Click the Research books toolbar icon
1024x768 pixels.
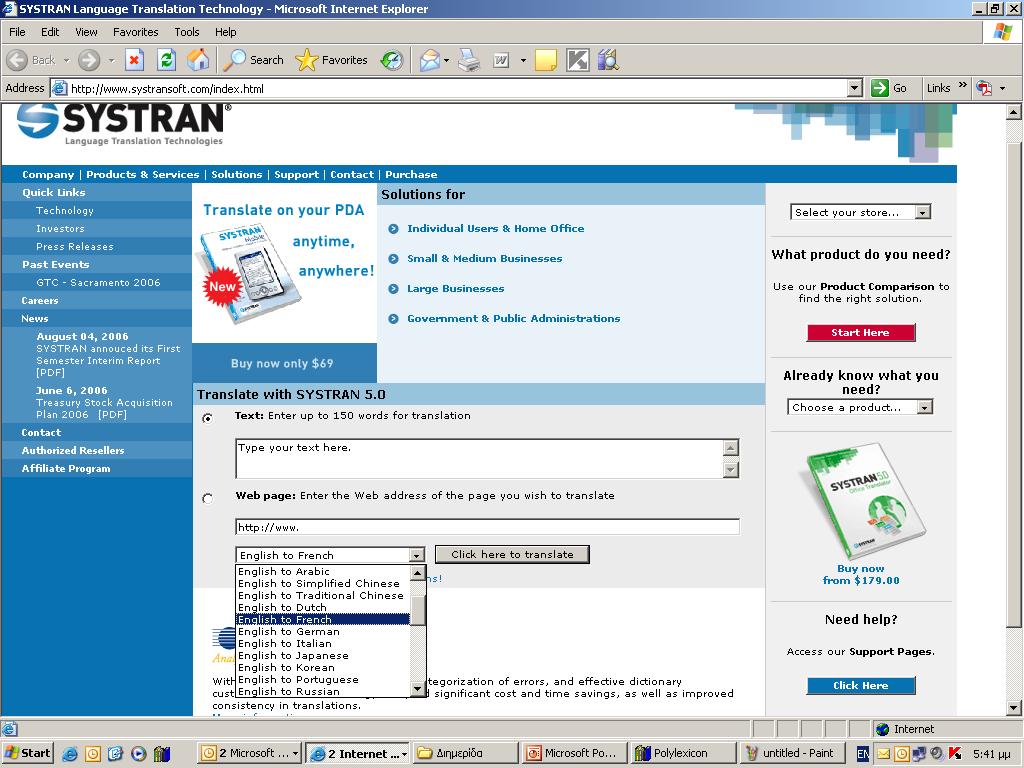(x=608, y=60)
